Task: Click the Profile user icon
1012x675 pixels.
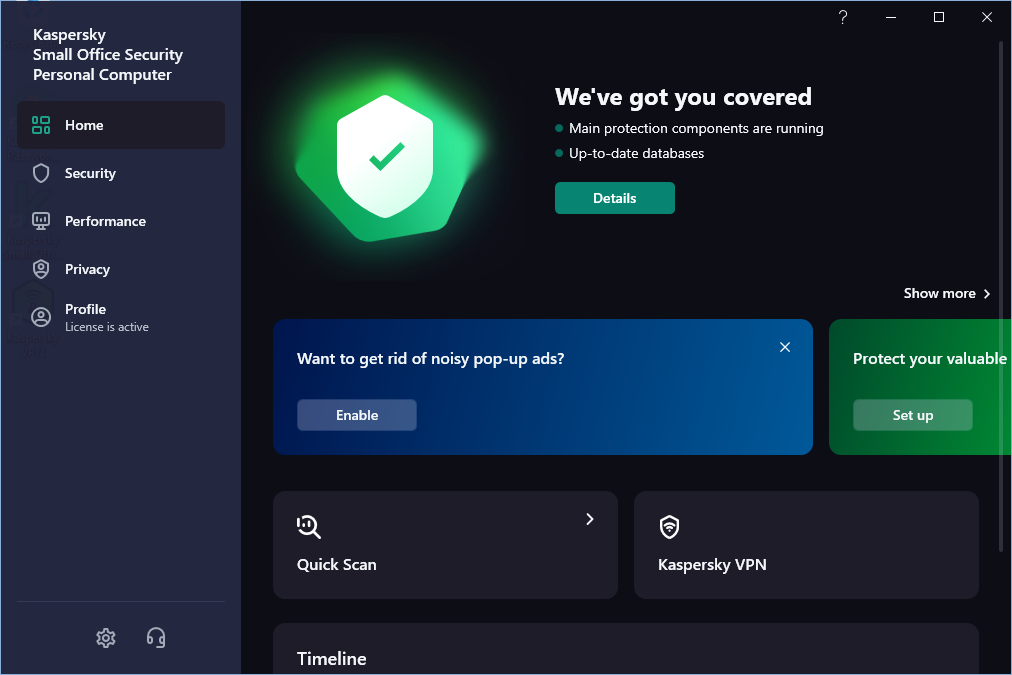Action: (41, 317)
